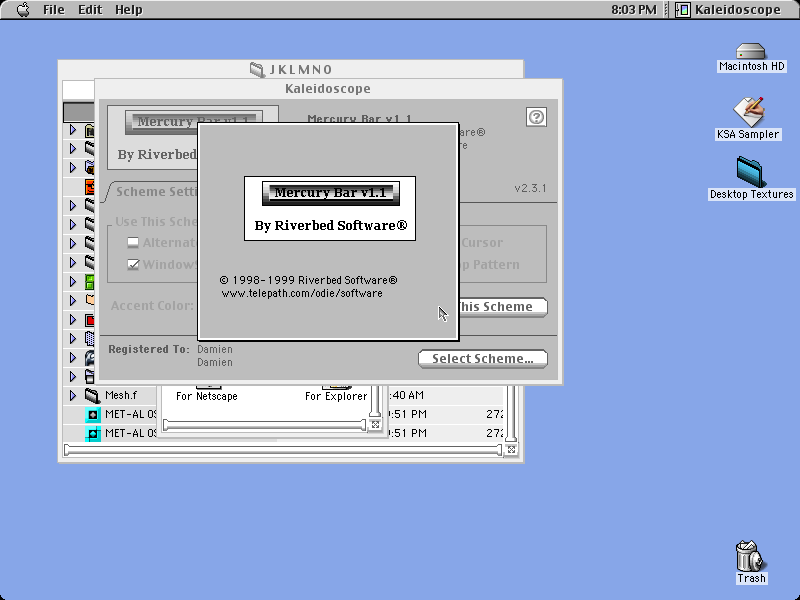800x600 pixels.
Task: Open the File menu
Action: (x=54, y=10)
